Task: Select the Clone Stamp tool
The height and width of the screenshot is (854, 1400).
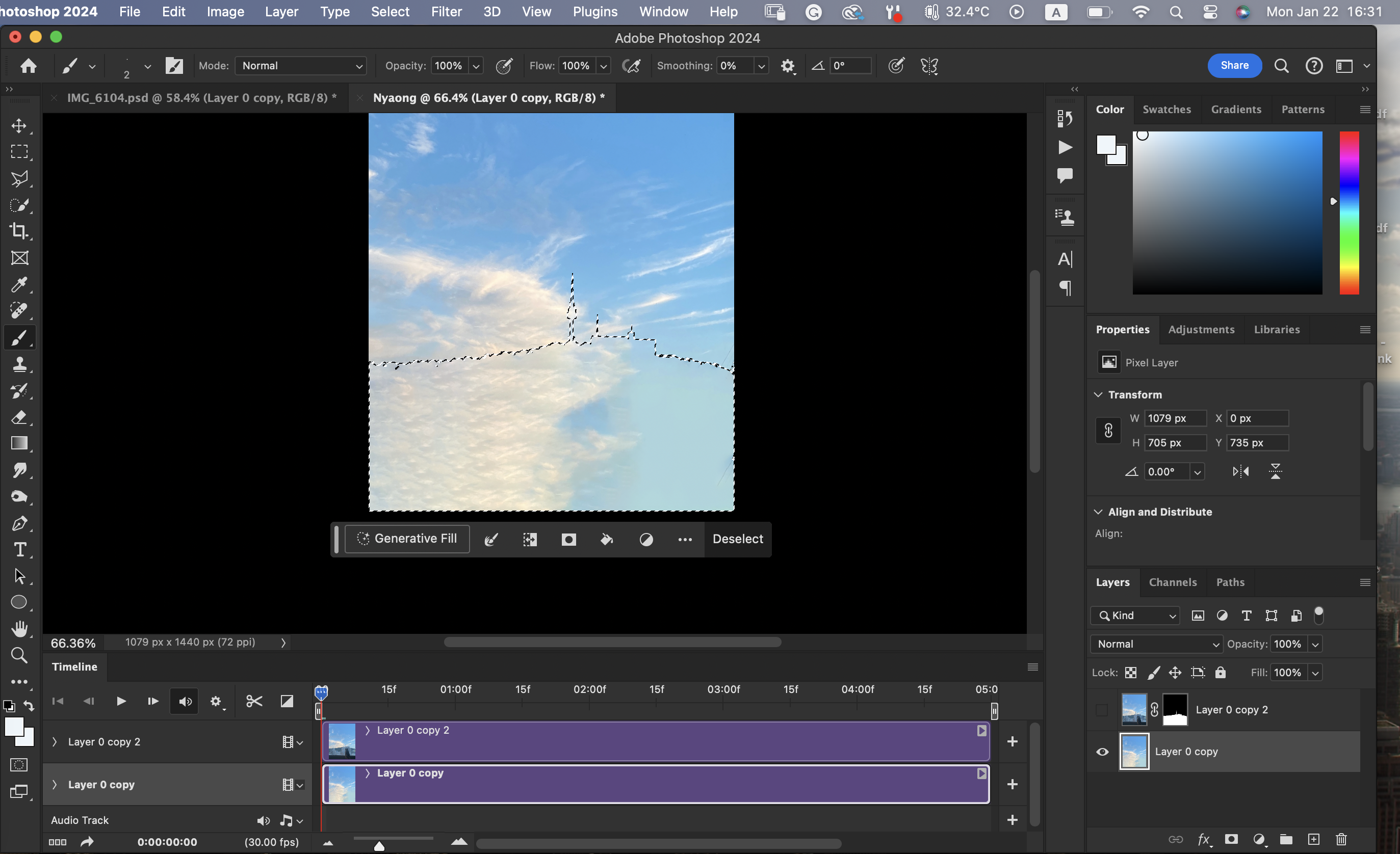Action: (19, 364)
